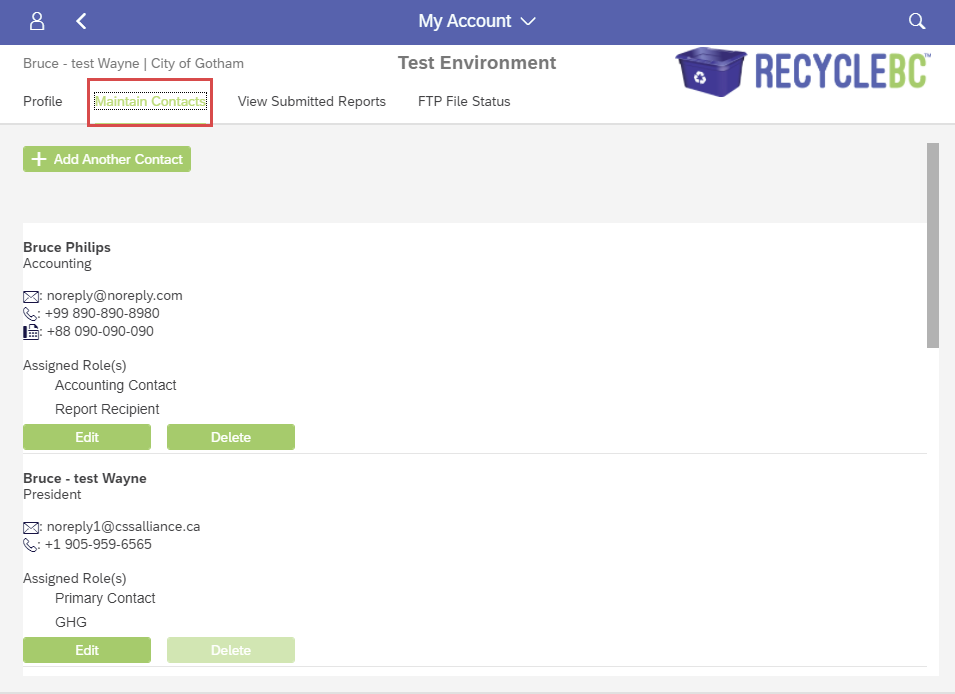Edit the Bruce Philips contact
This screenshot has height=694, width=955.
point(87,437)
